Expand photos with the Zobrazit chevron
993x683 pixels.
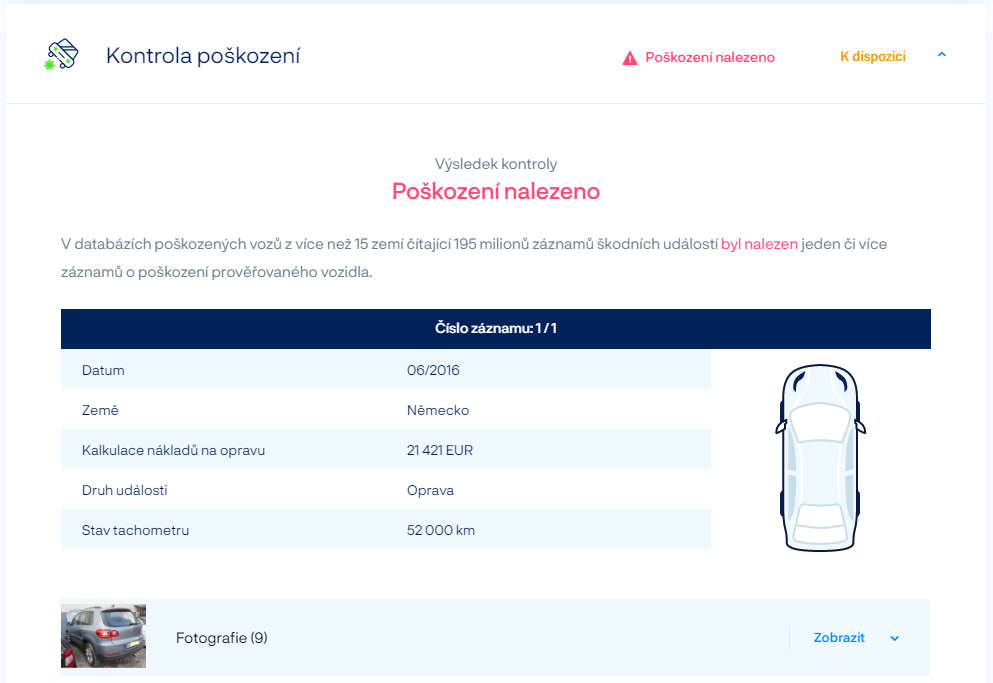point(894,638)
